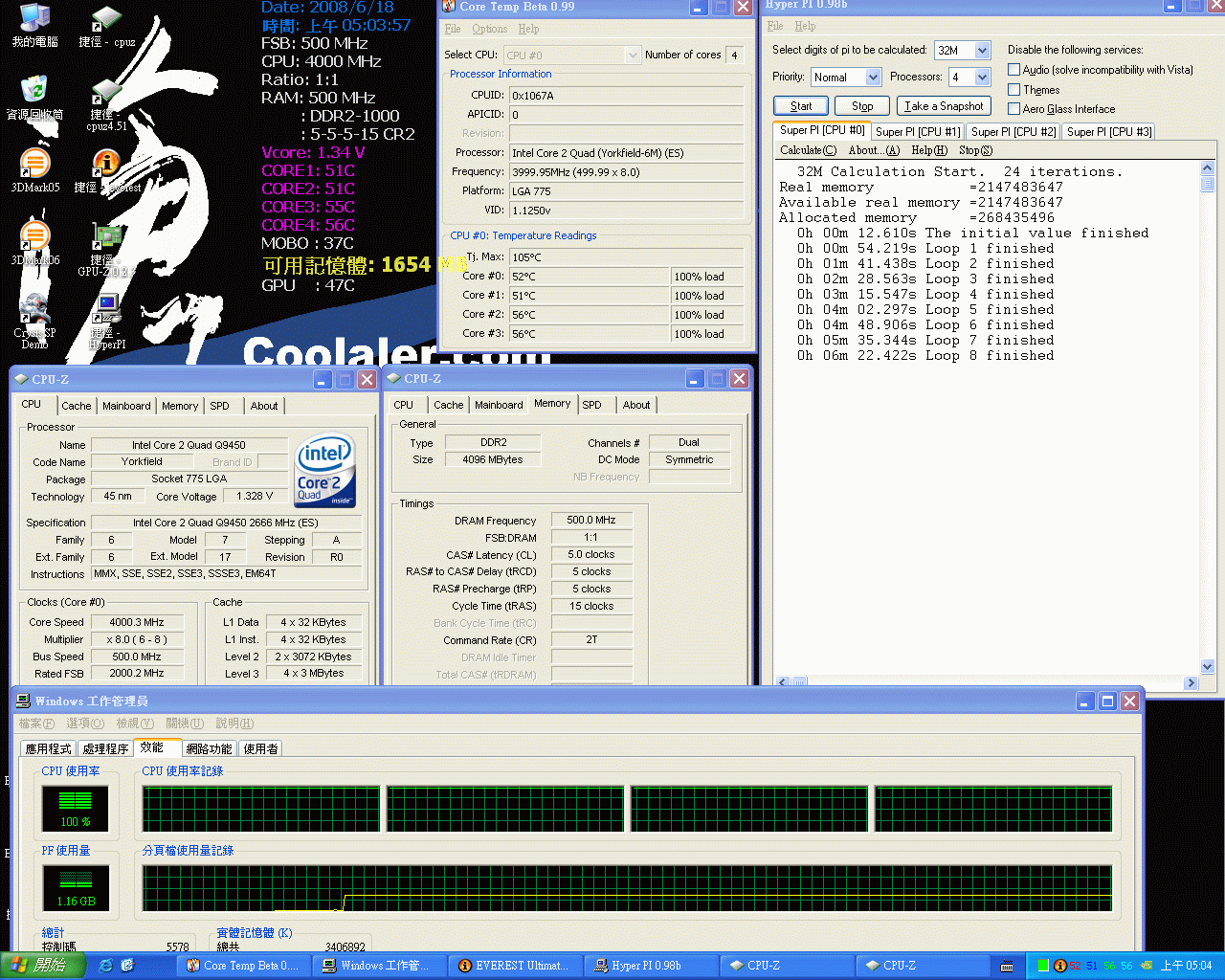Open the Options menu in Core Temp

(x=489, y=29)
